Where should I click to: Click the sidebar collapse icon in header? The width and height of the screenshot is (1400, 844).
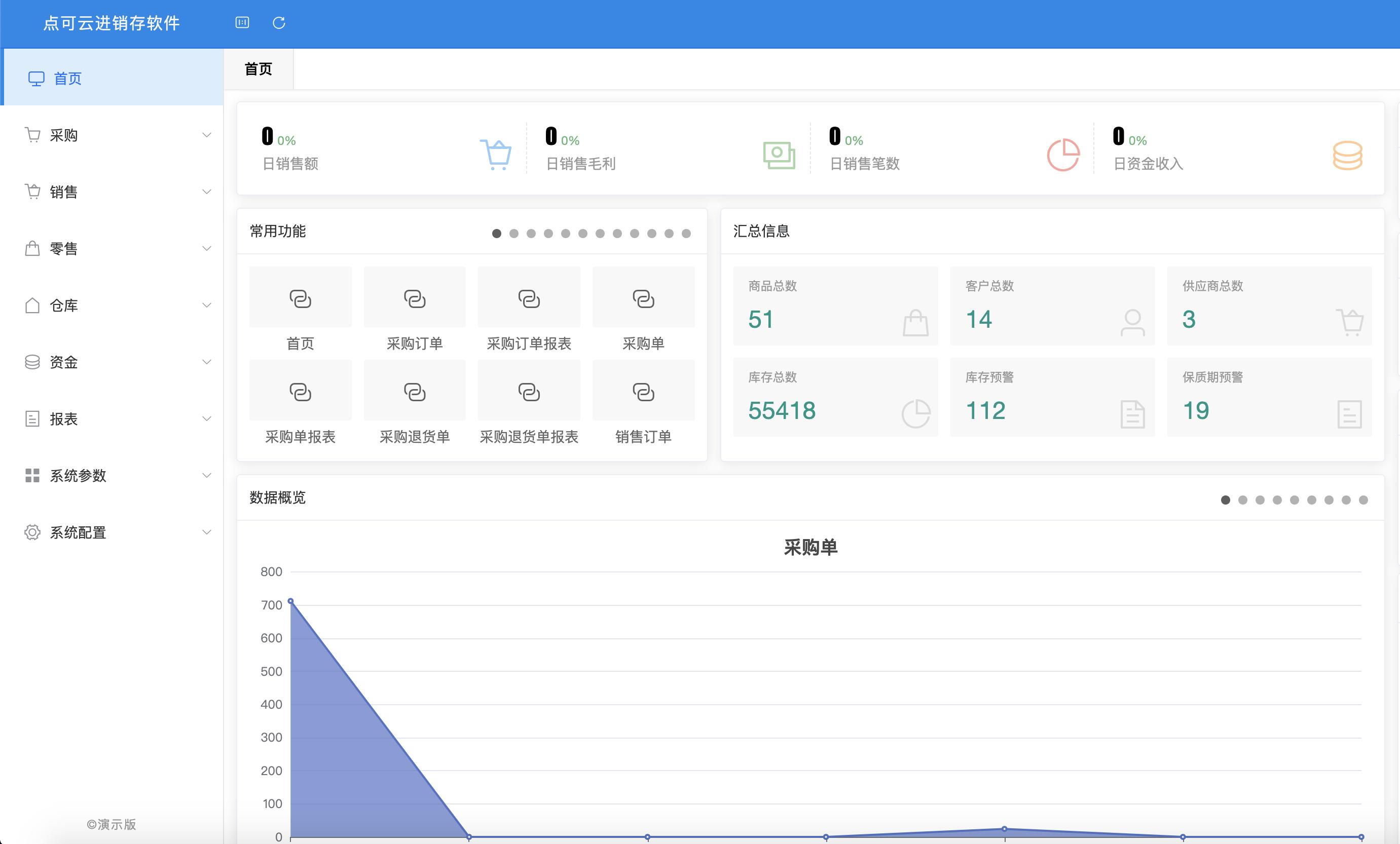point(242,23)
